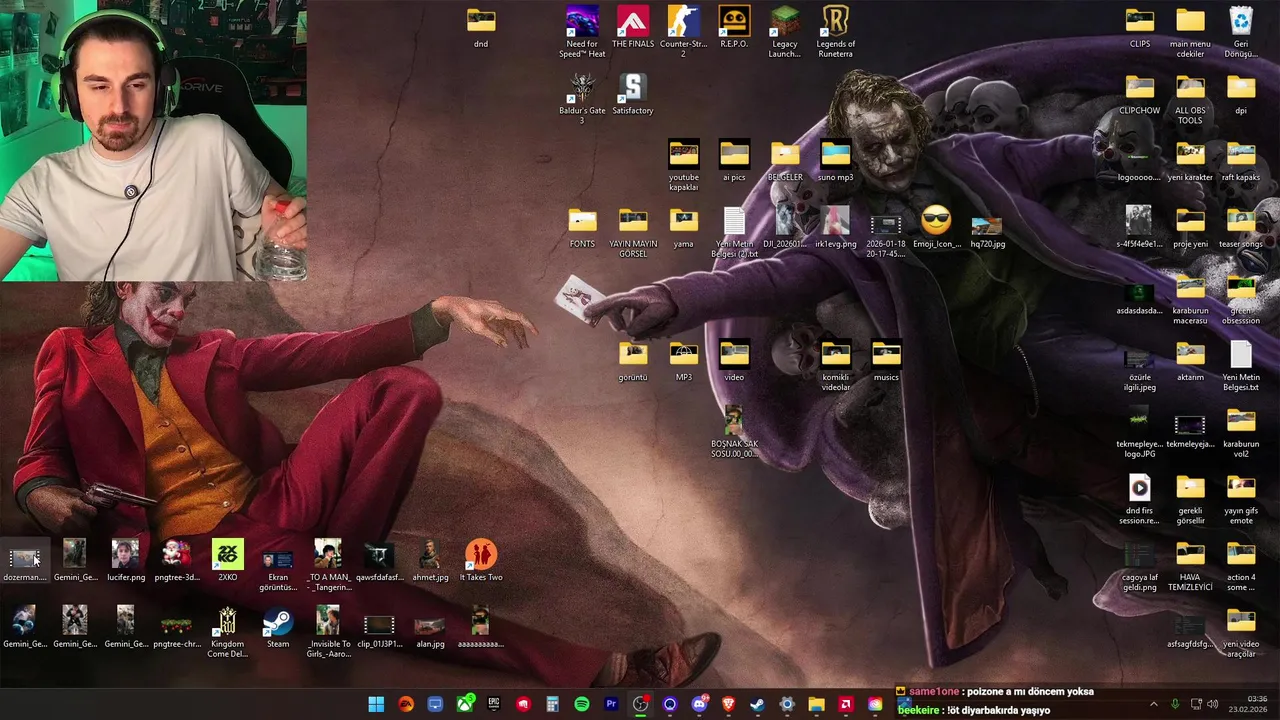1280x720 pixels.
Task: Open the dnd folder
Action: (x=481, y=27)
